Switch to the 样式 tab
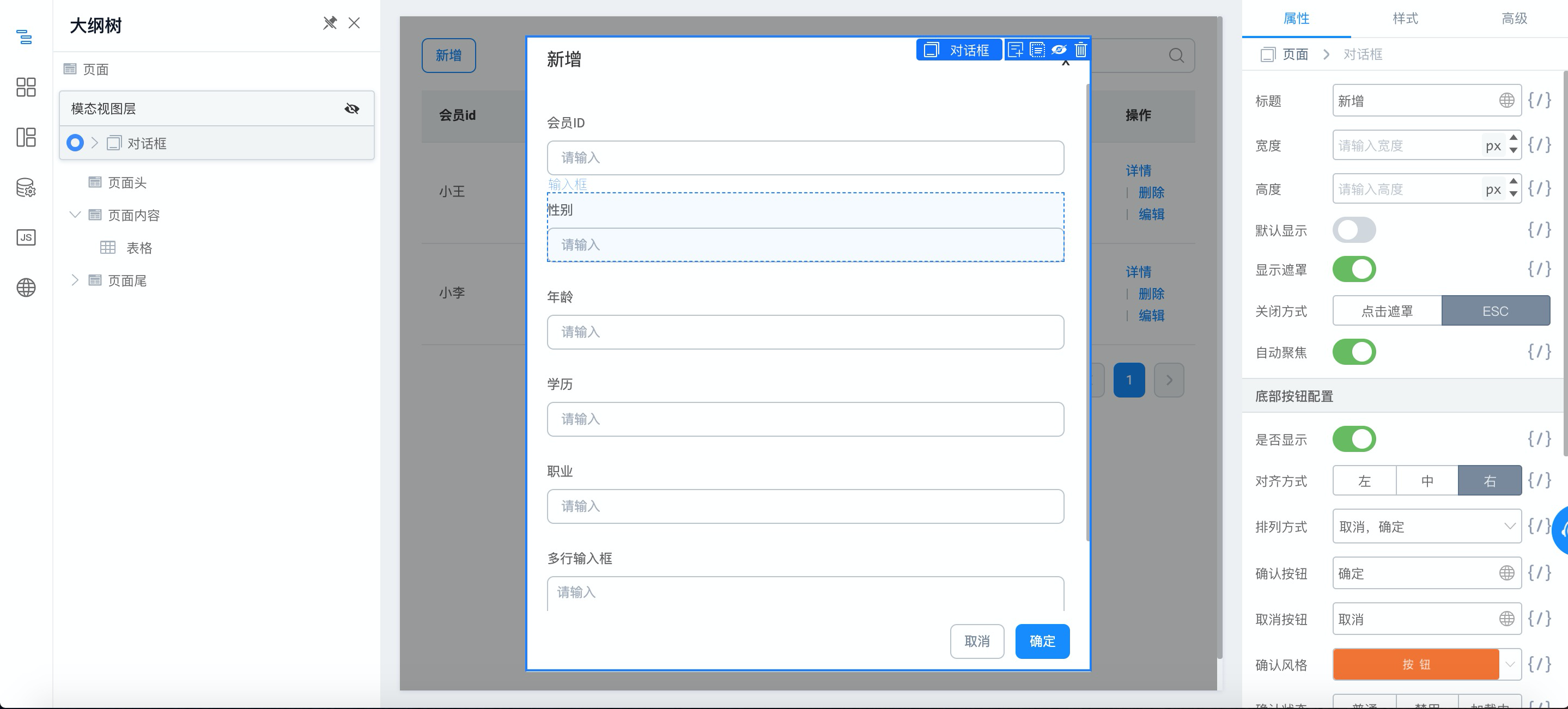This screenshot has width=1568, height=709. [x=1405, y=19]
